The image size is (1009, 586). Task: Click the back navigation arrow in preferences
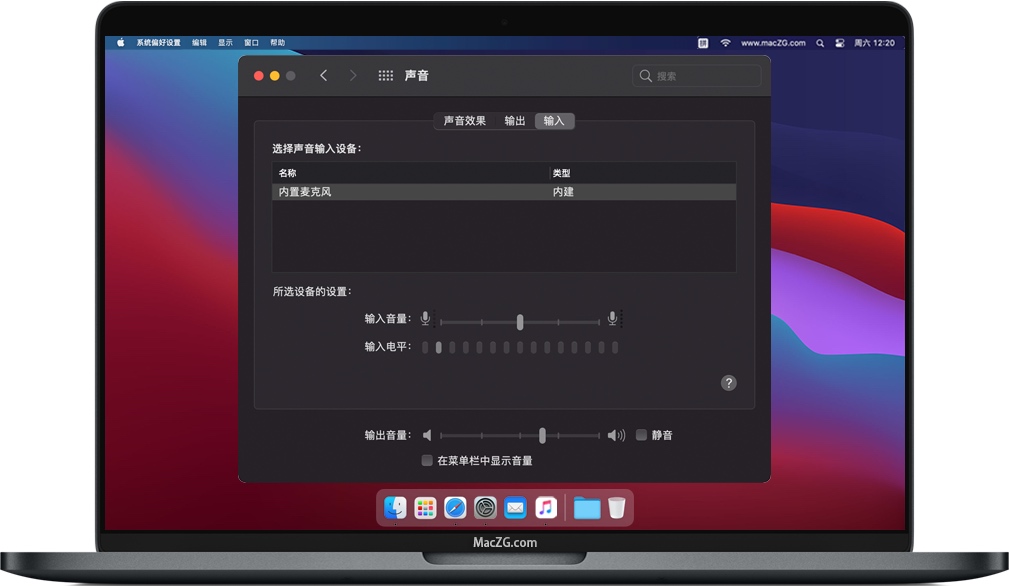(324, 75)
